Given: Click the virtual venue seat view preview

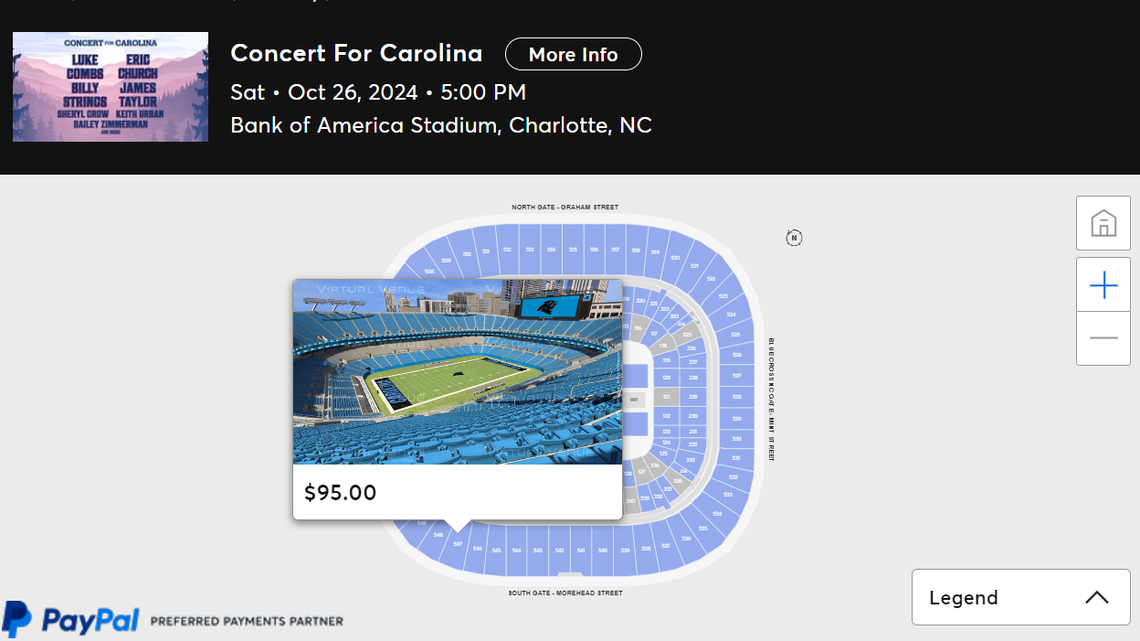Looking at the screenshot, I should pyautogui.click(x=457, y=372).
